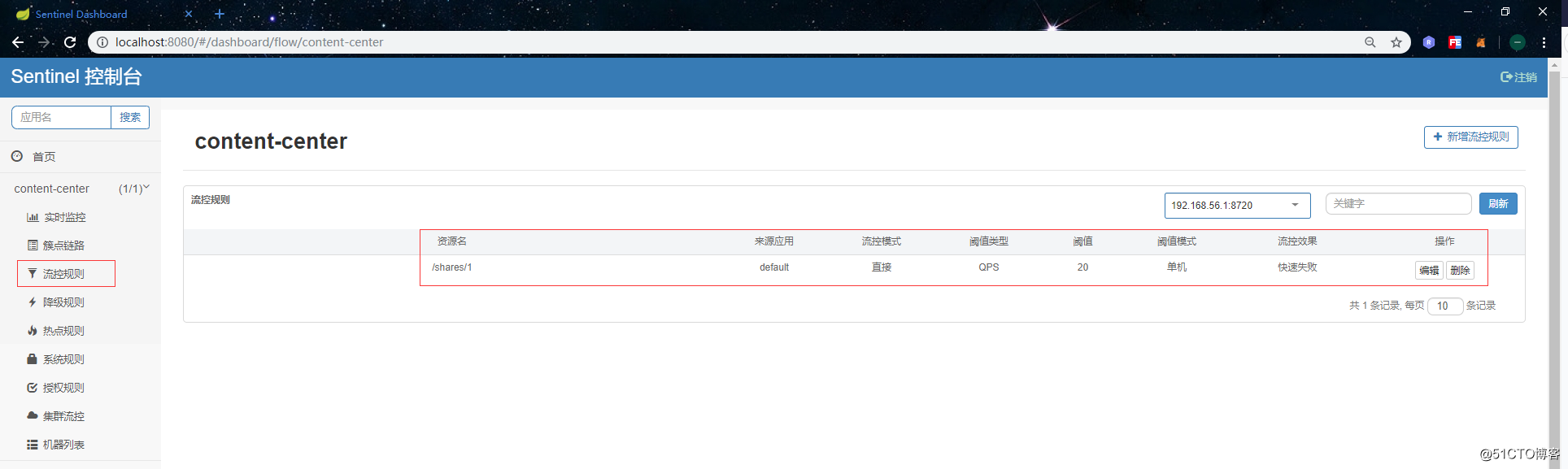Click the 刷新 refresh button

tap(1498, 203)
